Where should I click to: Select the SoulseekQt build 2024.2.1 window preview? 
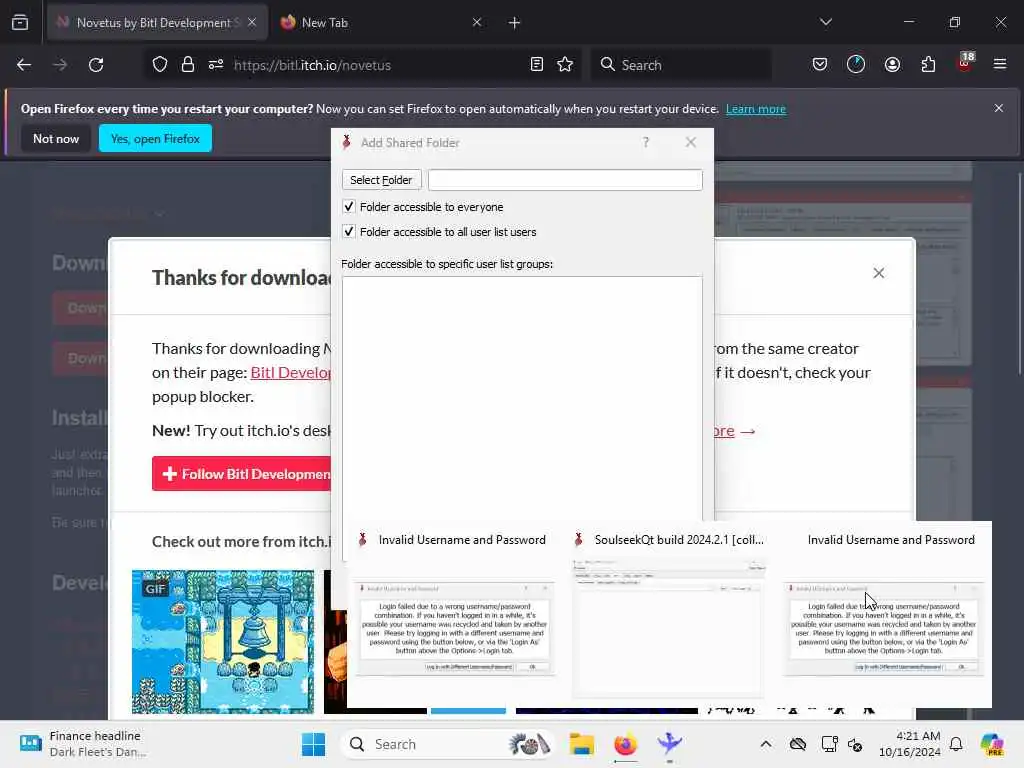[669, 614]
